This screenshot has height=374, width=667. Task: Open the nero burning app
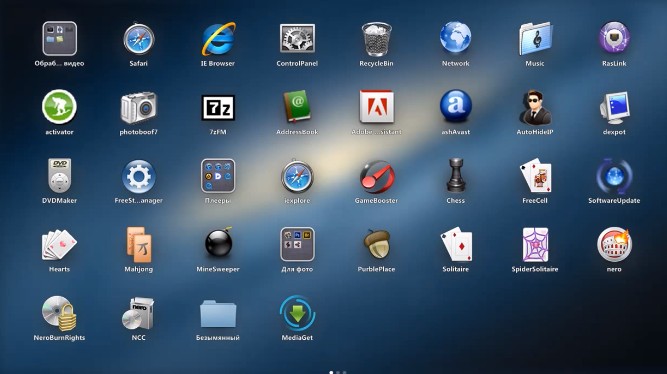click(614, 244)
